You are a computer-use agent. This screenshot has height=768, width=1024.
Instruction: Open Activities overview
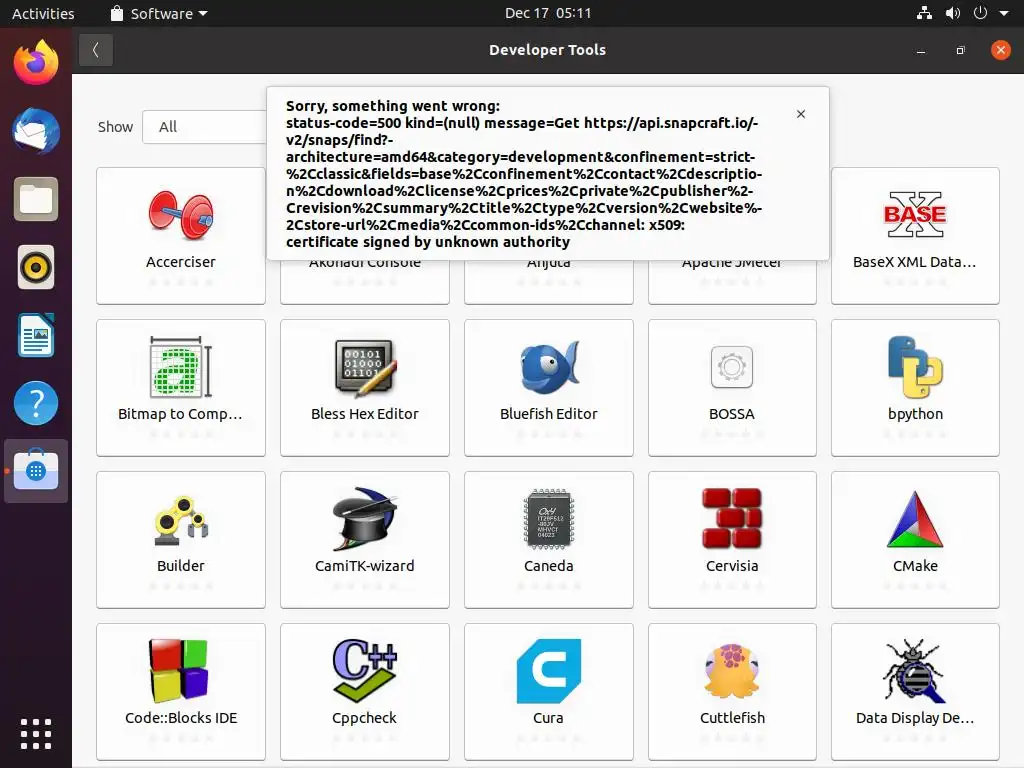point(43,14)
